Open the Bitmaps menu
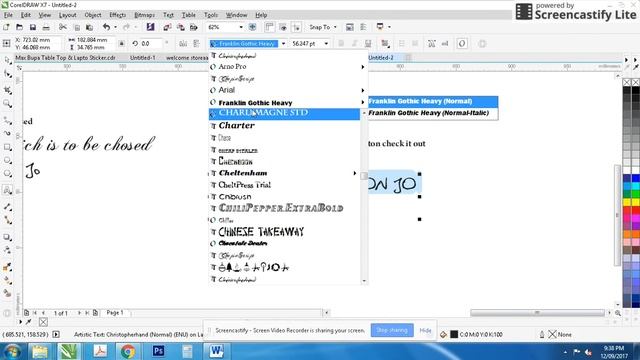 pos(144,15)
